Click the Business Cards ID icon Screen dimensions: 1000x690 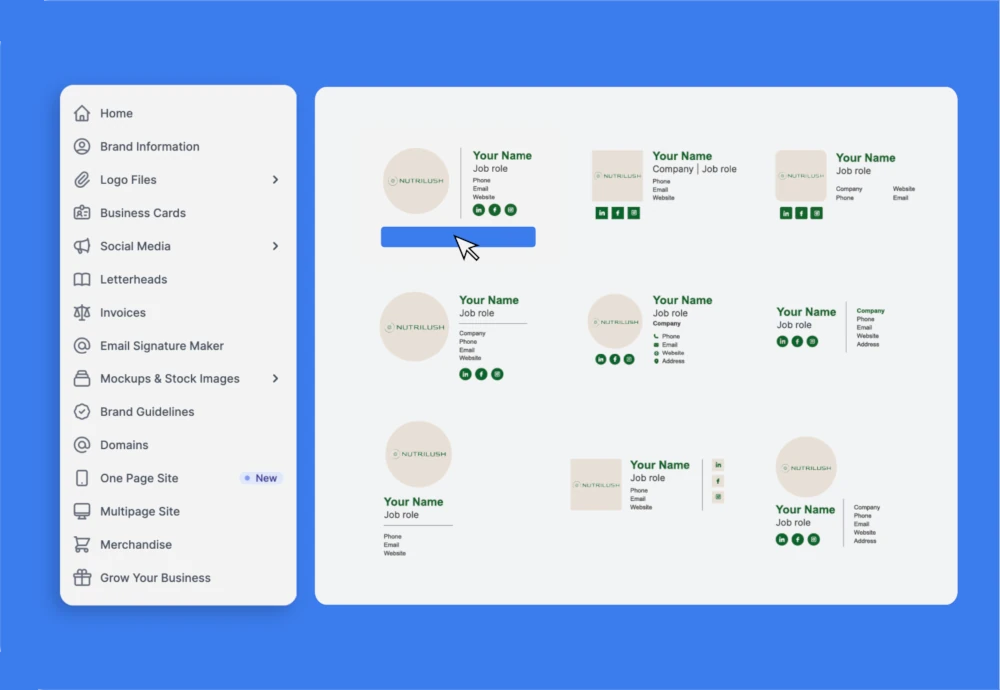(x=82, y=213)
